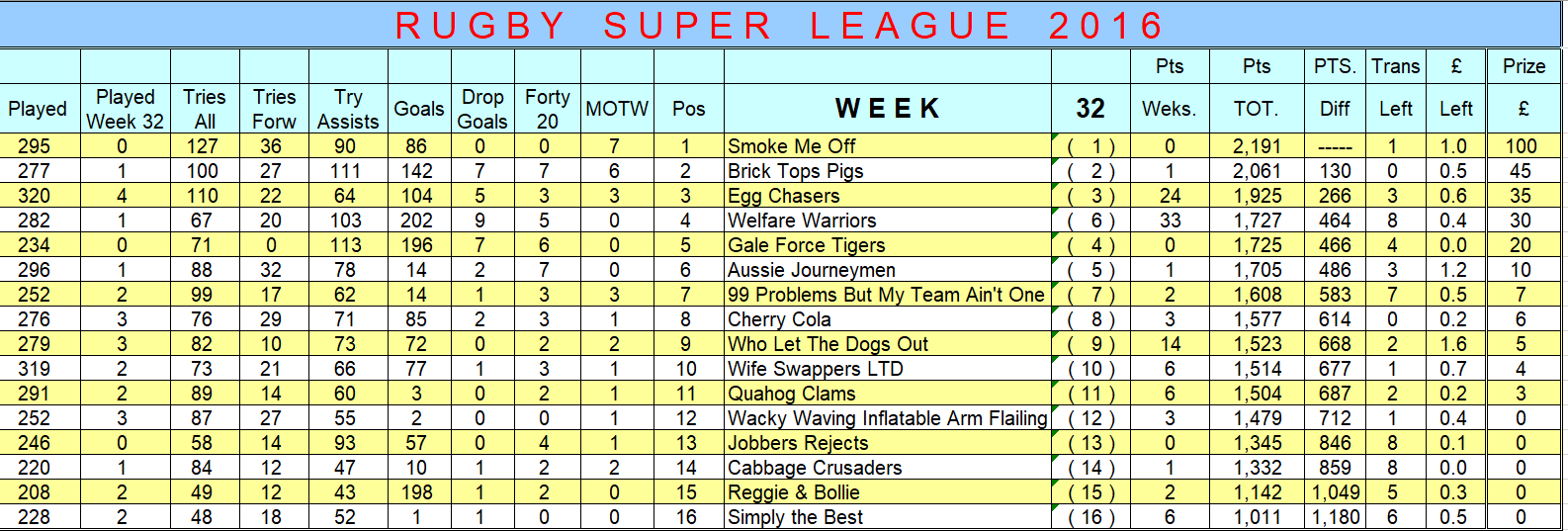Select the Gale Force Tigers row name
The height and width of the screenshot is (531, 1568).
click(807, 245)
